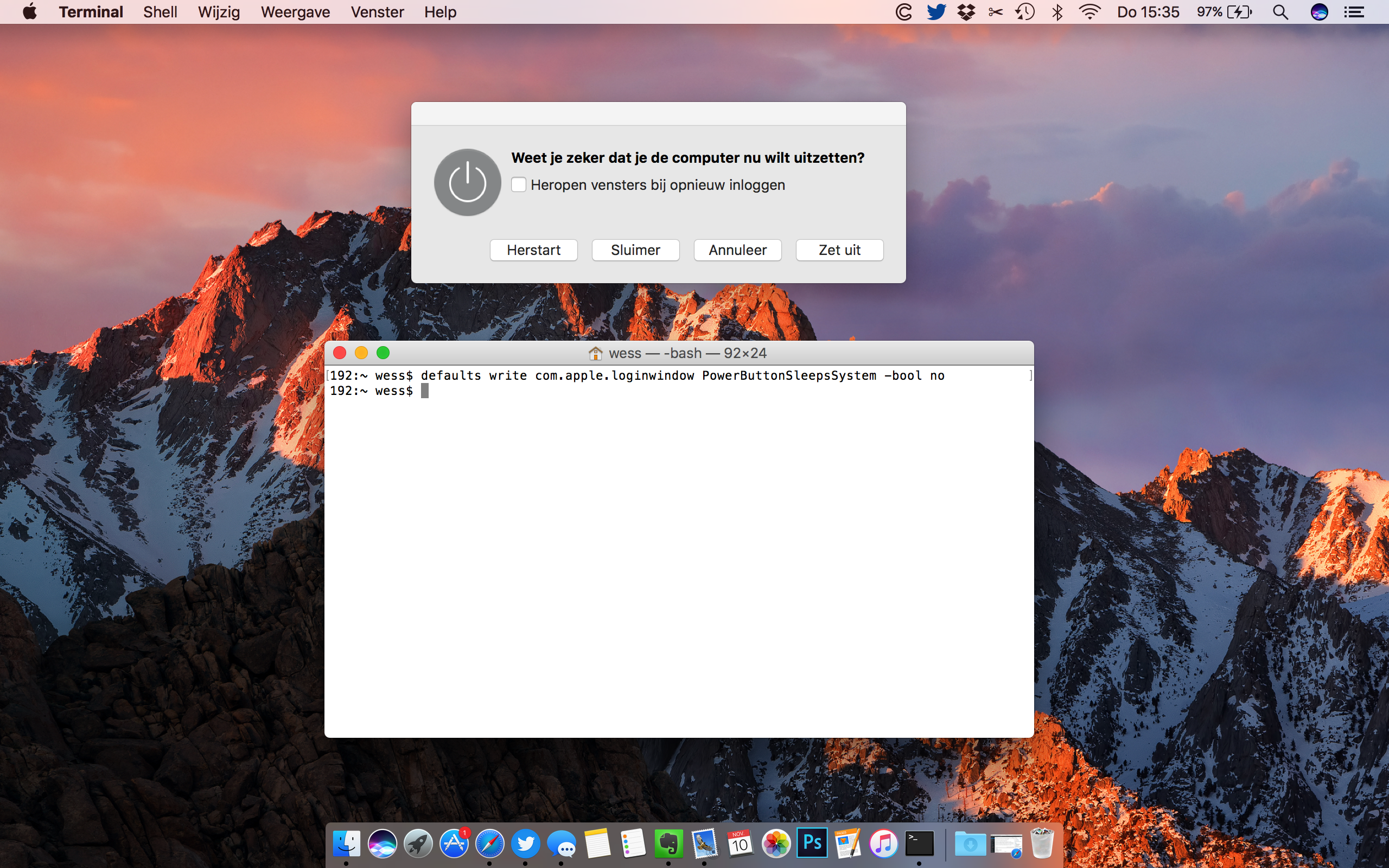The image size is (1389, 868).
Task: Open the Time Machine menu bar icon
Action: 1025,12
